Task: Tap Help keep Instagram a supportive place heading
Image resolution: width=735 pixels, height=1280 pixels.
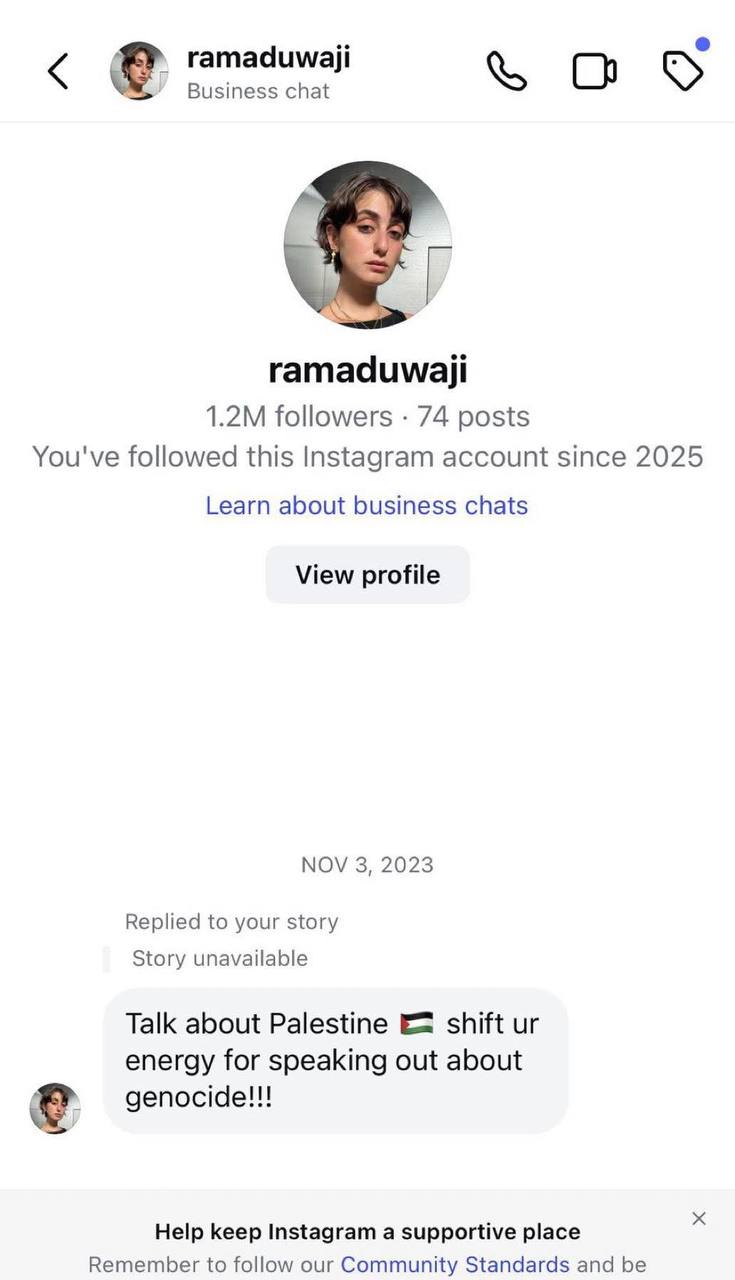Action: (367, 1232)
